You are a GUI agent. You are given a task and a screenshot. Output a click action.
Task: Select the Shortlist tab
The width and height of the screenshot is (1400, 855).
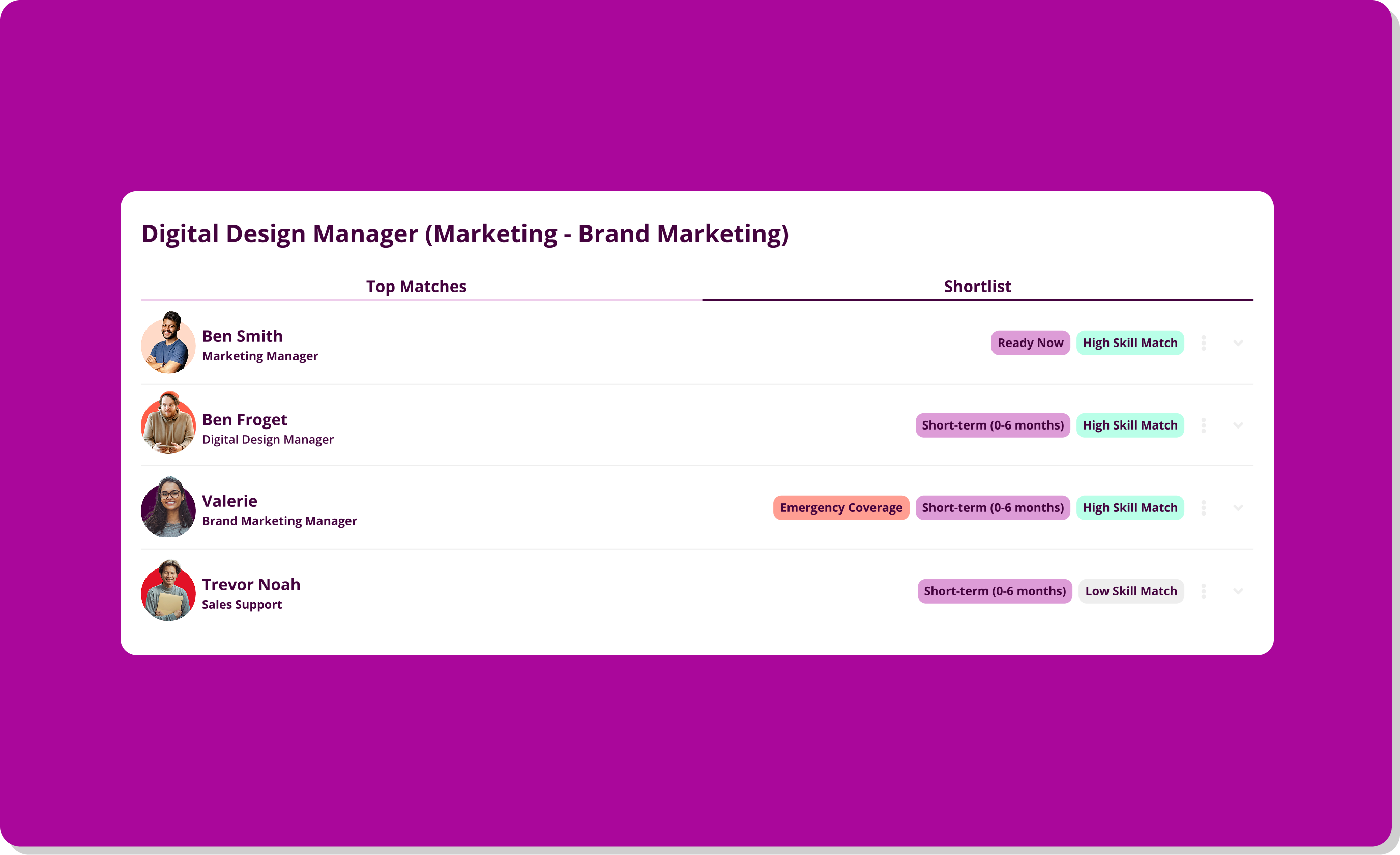[x=977, y=286]
